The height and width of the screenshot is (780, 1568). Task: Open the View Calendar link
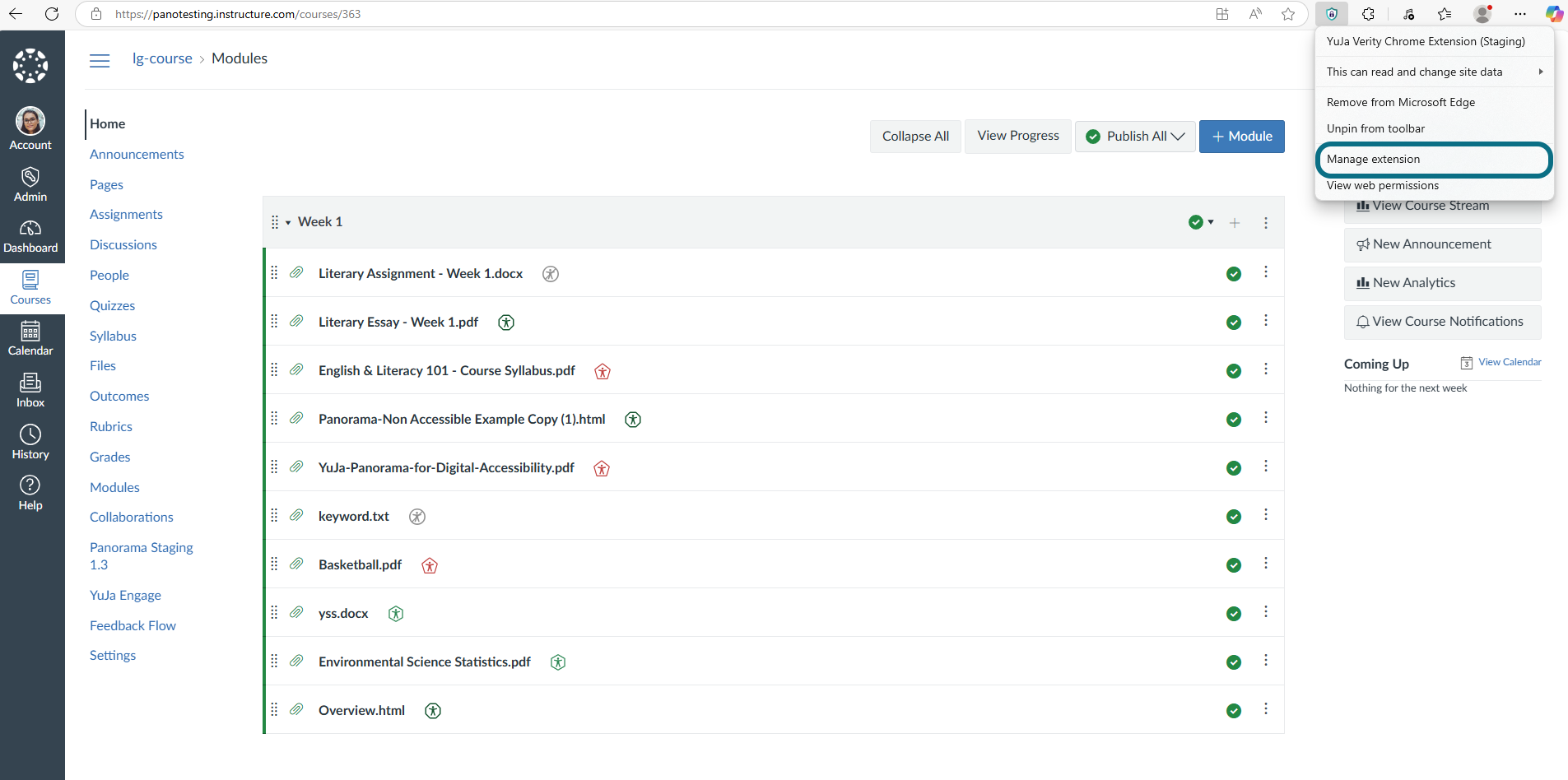[1510, 362]
